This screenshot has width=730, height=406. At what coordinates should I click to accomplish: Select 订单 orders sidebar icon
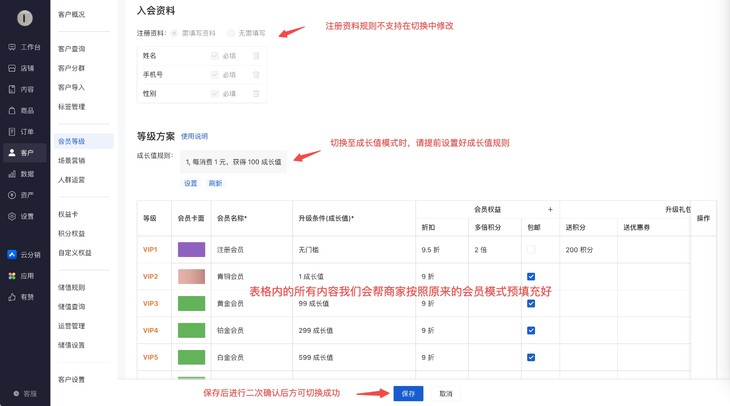[x=24, y=131]
